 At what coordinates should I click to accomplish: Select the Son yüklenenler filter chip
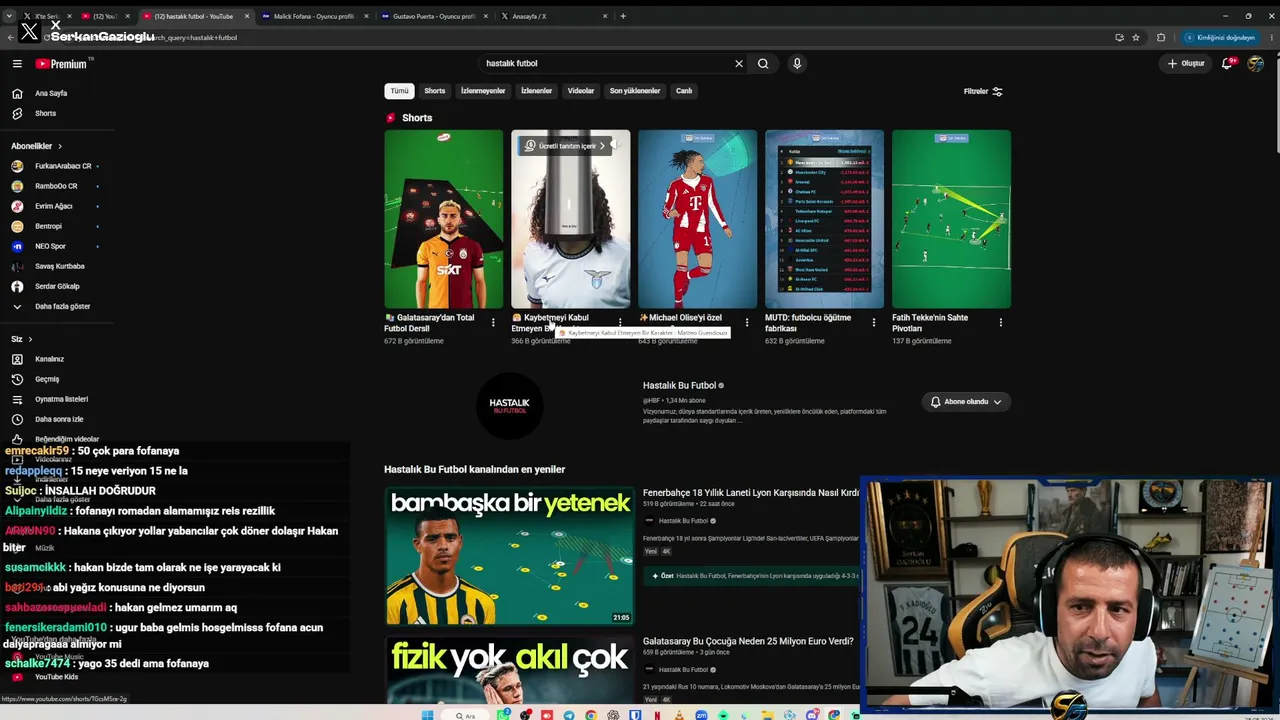635,91
